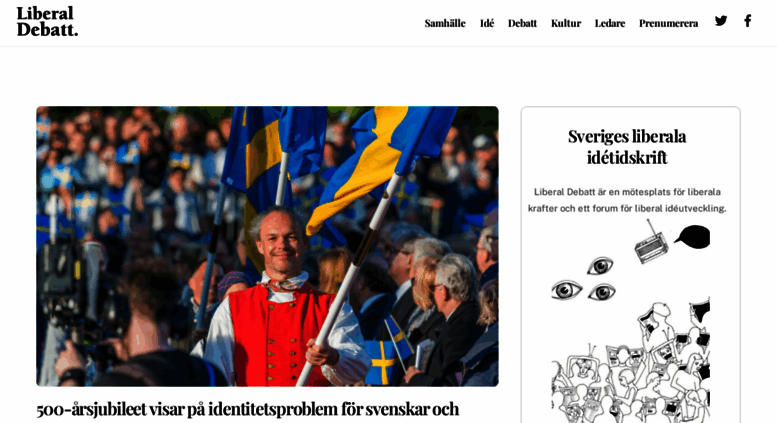Click the top eye illustration
777x423 pixels.
point(600,266)
